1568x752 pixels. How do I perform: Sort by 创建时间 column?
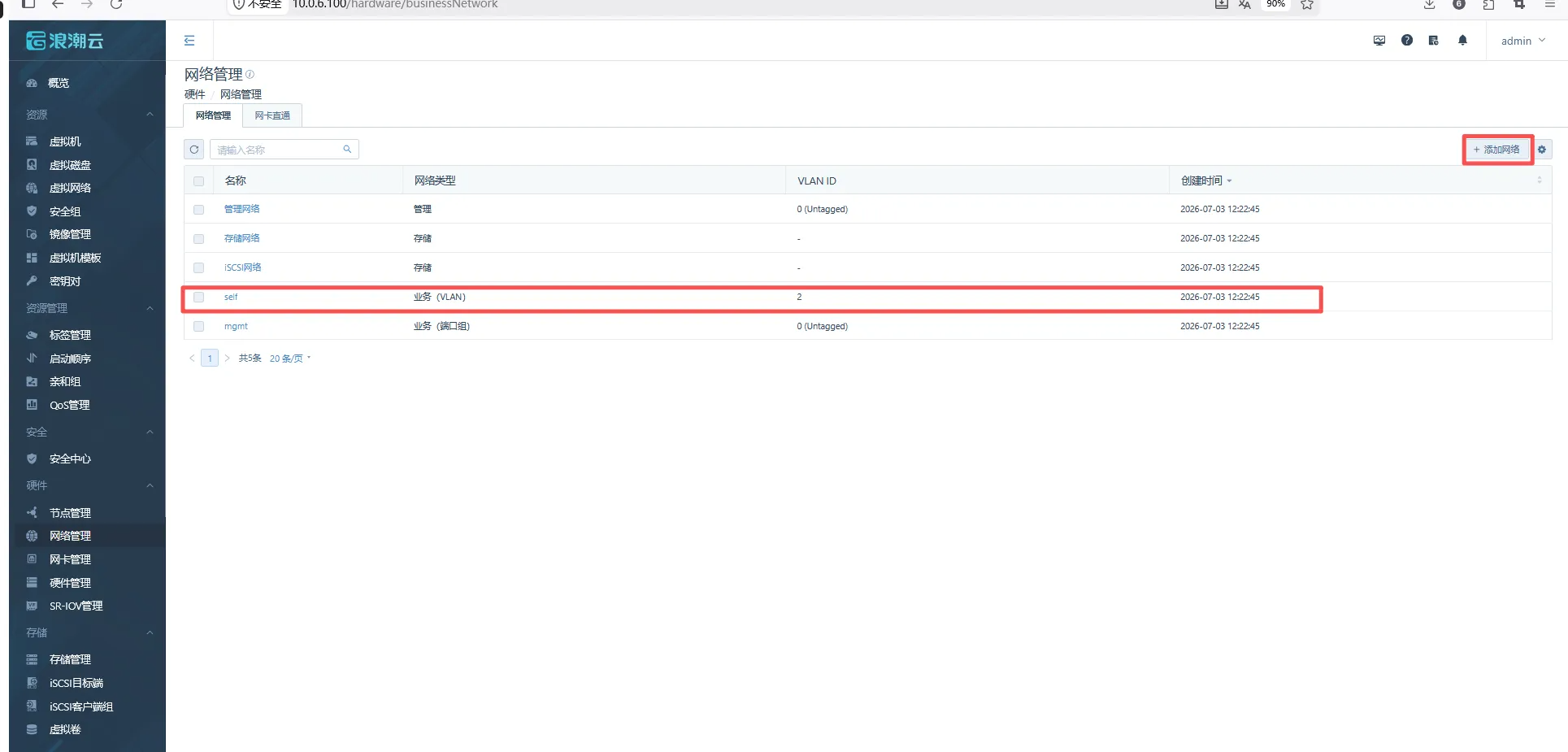tap(1206, 180)
